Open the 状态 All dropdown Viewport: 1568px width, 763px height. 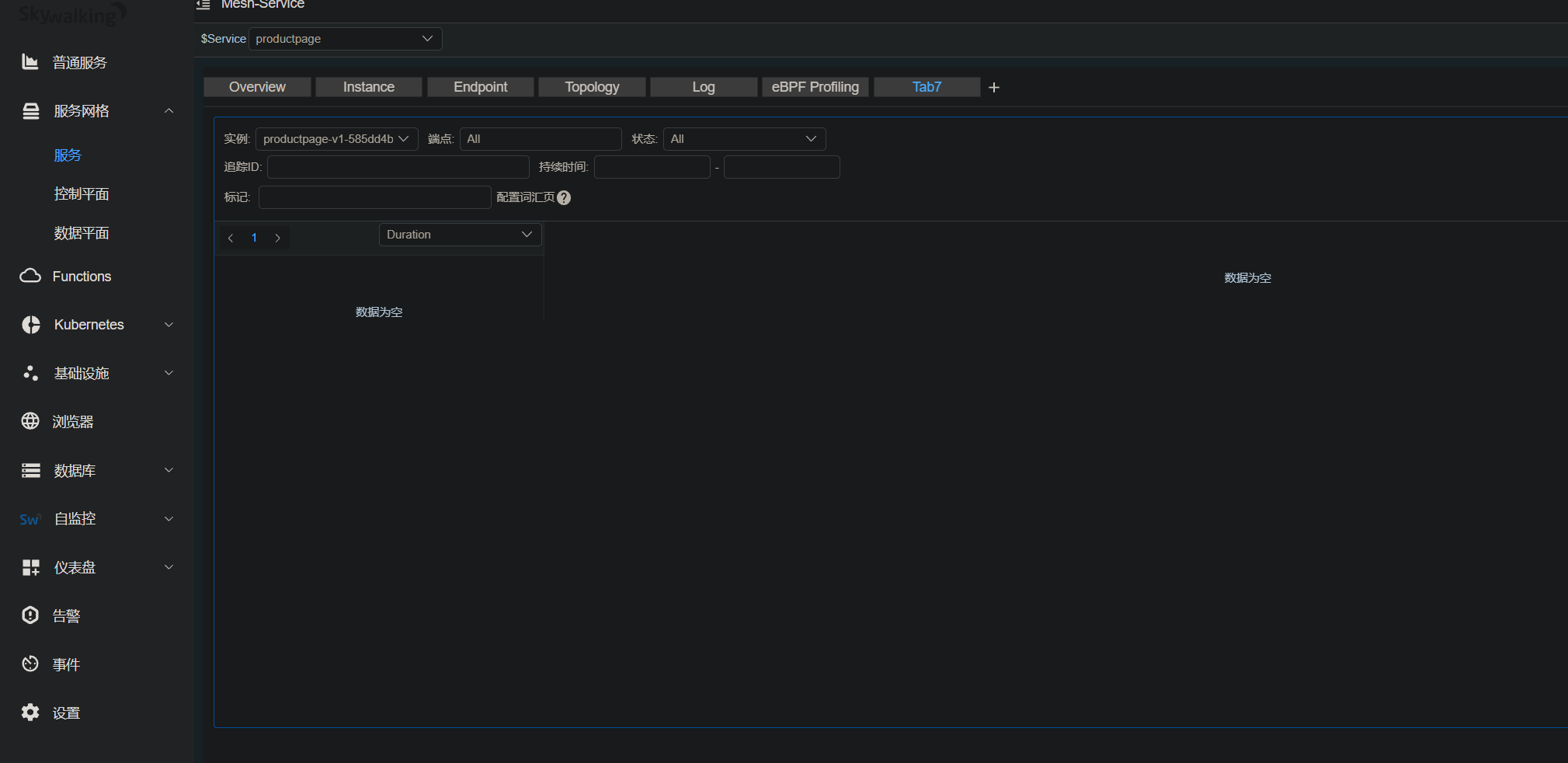coord(742,138)
